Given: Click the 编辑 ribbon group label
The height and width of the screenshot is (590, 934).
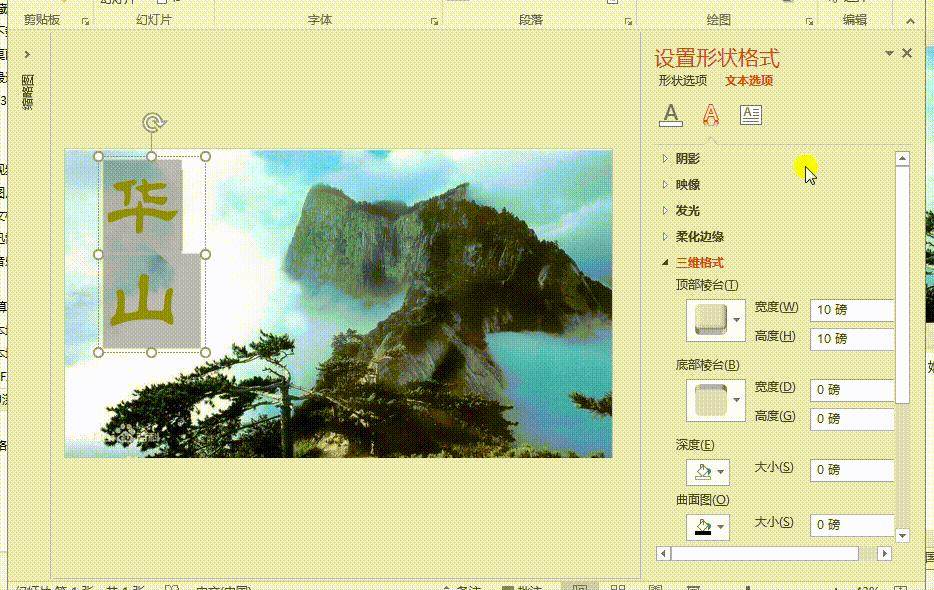Looking at the screenshot, I should 855,20.
